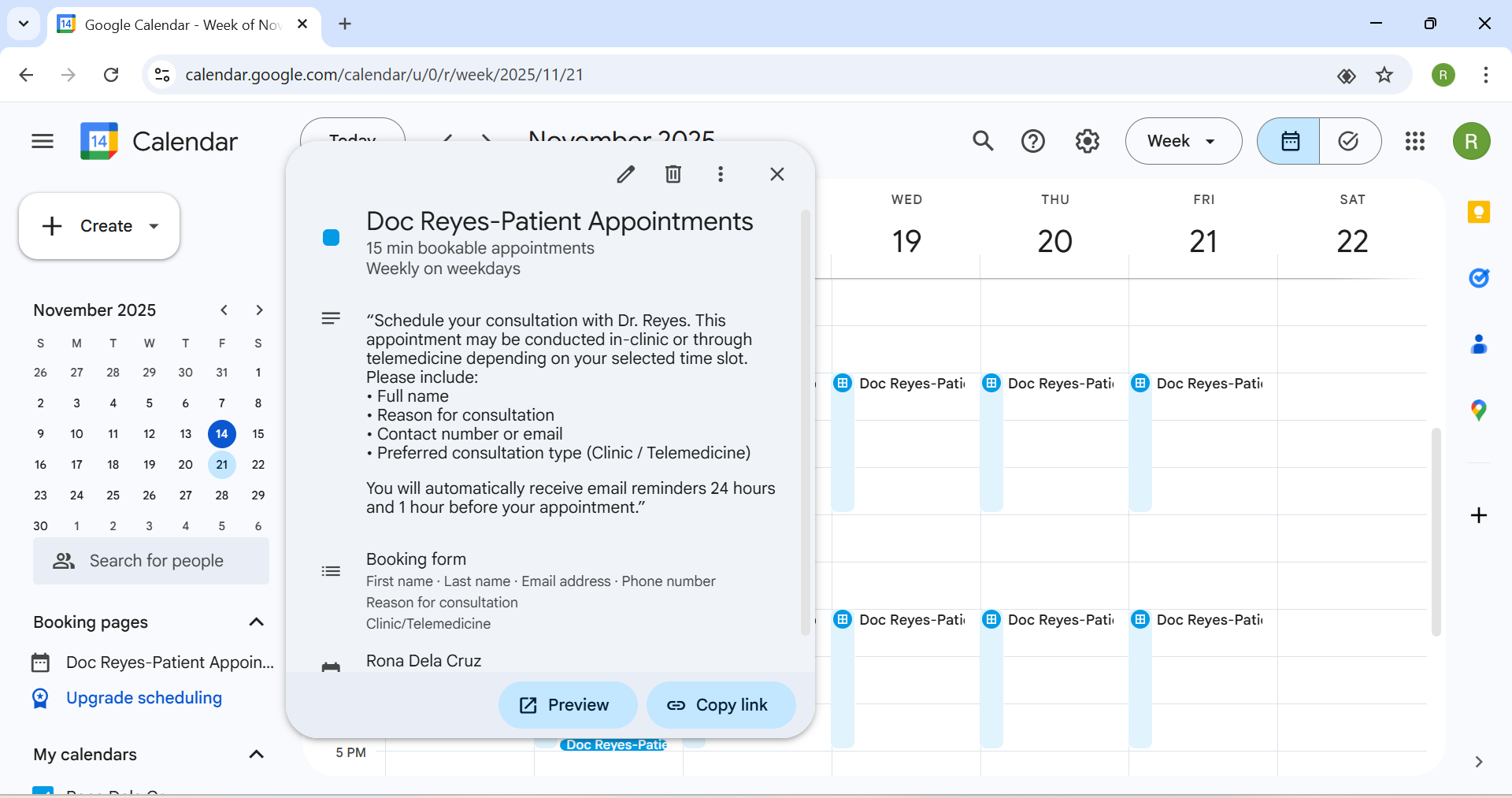The height and width of the screenshot is (798, 1512).
Task: Open the Support help icon
Action: pyautogui.click(x=1033, y=141)
